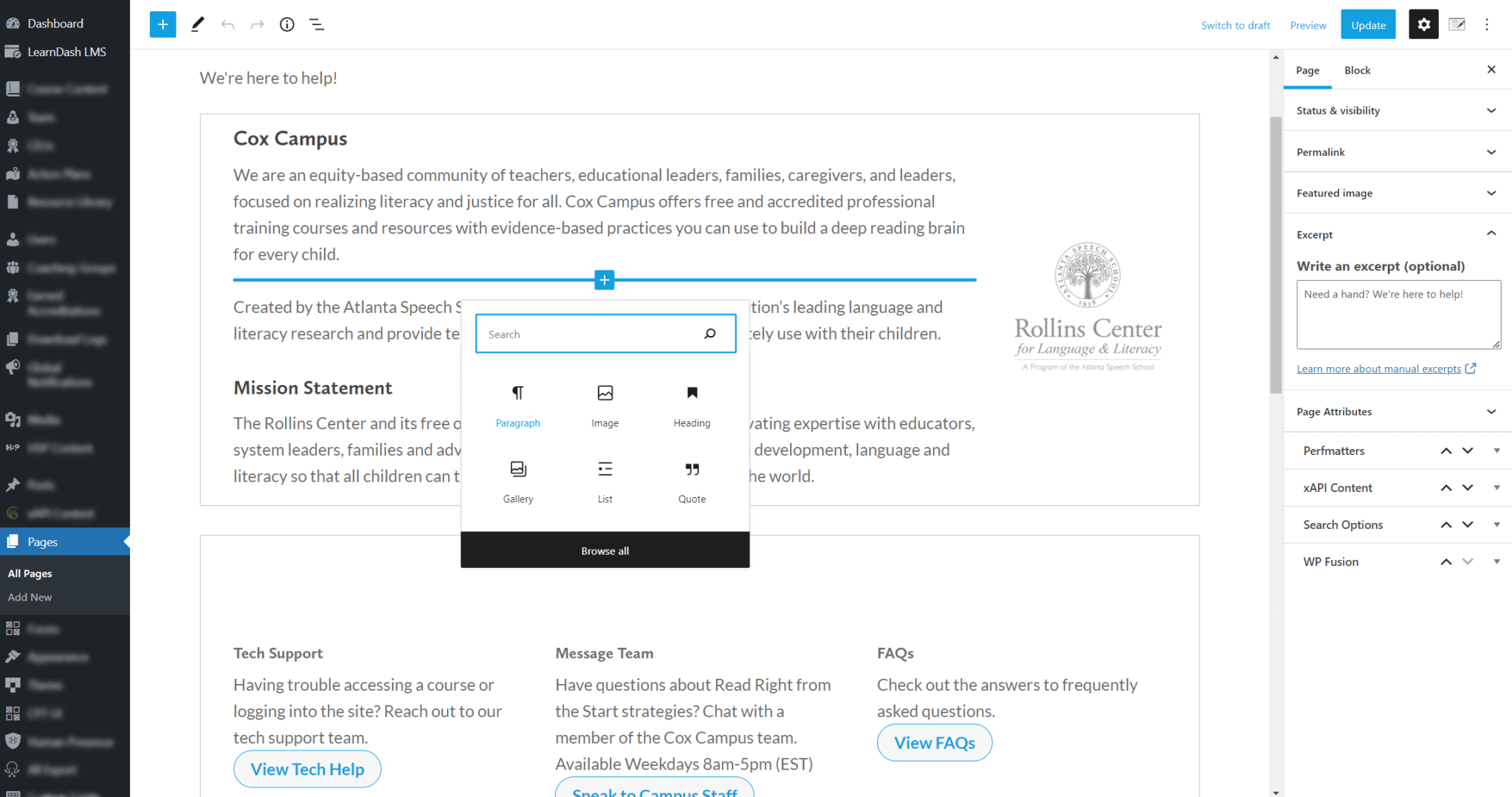Screen dimensions: 1512x797
Task: Collapse the Excerpt panel
Action: [x=1395, y=234]
